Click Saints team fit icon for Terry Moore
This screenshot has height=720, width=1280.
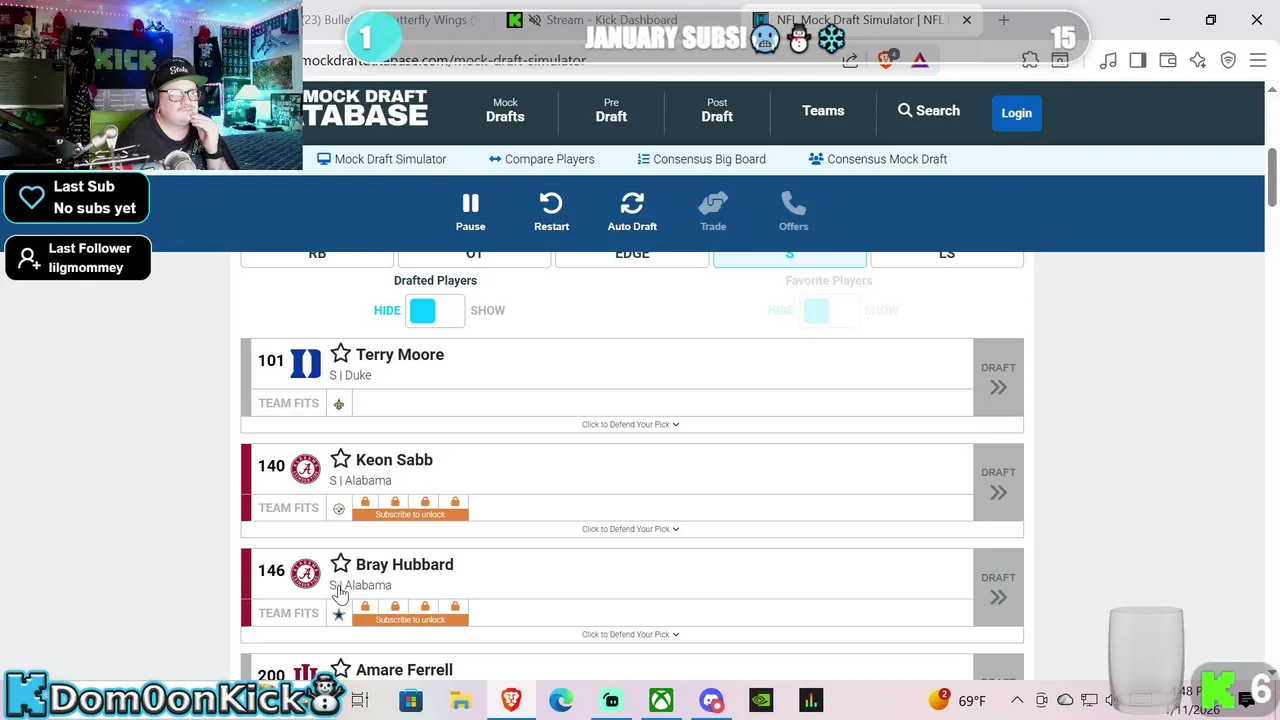click(339, 404)
